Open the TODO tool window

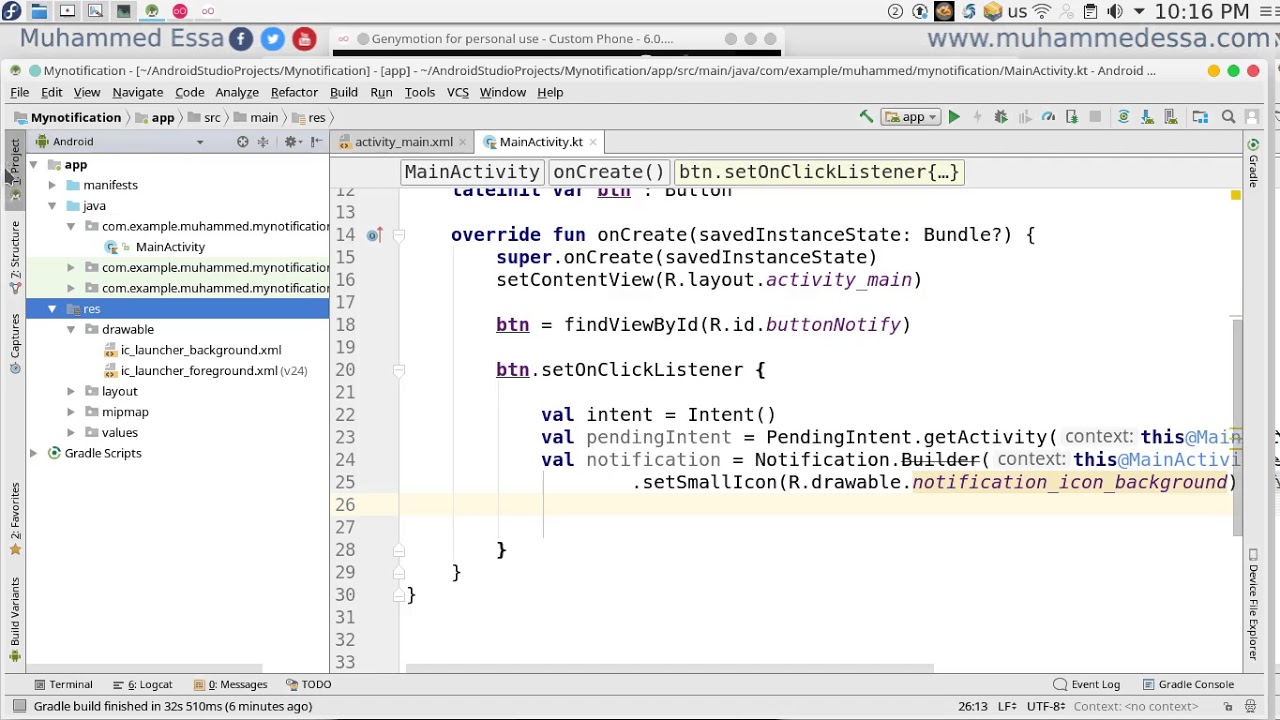(308, 685)
